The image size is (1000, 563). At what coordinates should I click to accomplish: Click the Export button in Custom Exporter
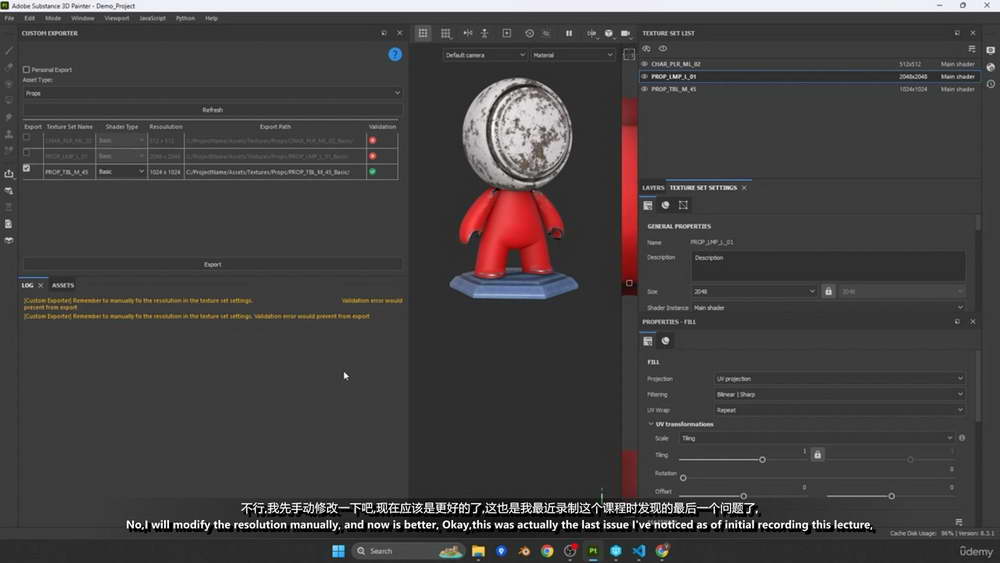coord(212,265)
